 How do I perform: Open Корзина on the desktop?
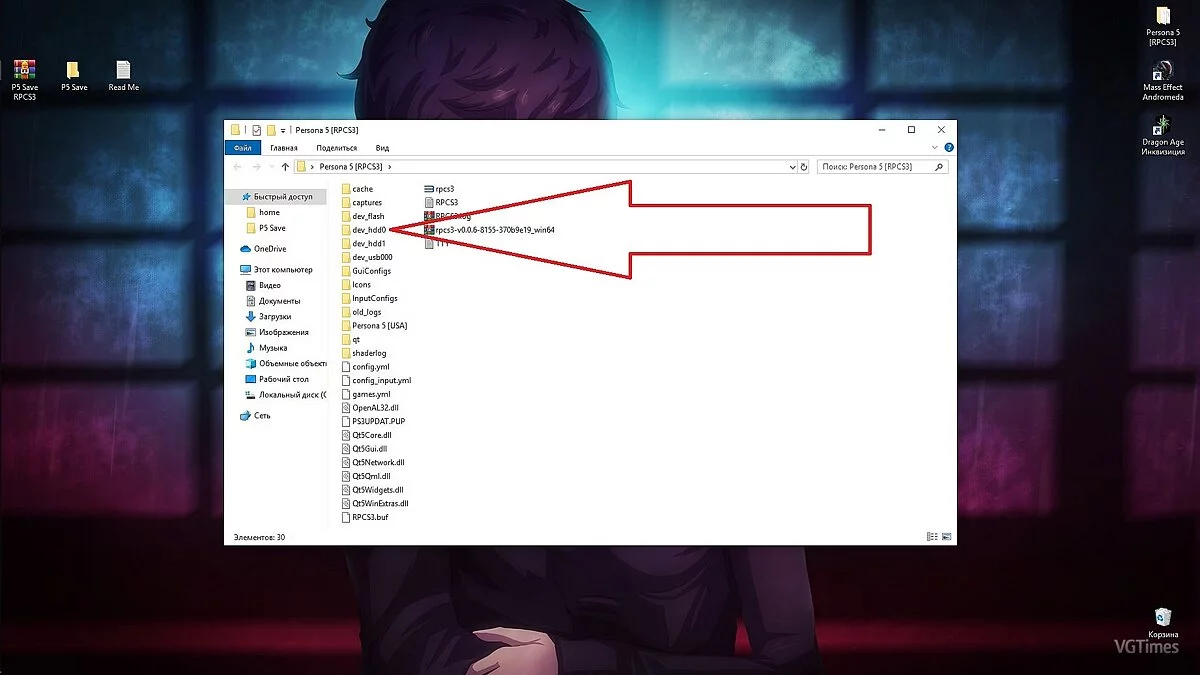[1163, 622]
